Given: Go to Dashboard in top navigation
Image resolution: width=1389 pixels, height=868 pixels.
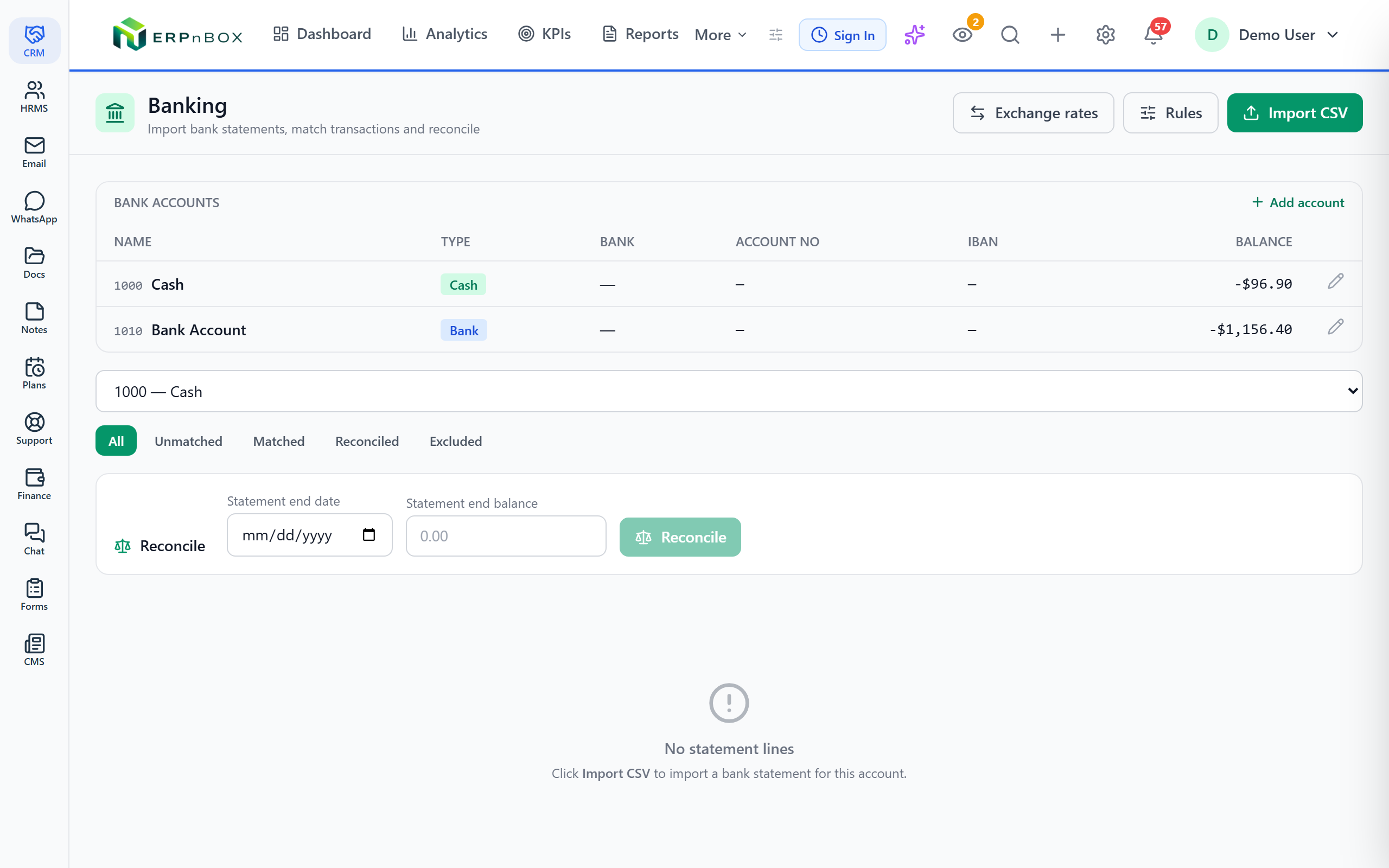Looking at the screenshot, I should 323,34.
